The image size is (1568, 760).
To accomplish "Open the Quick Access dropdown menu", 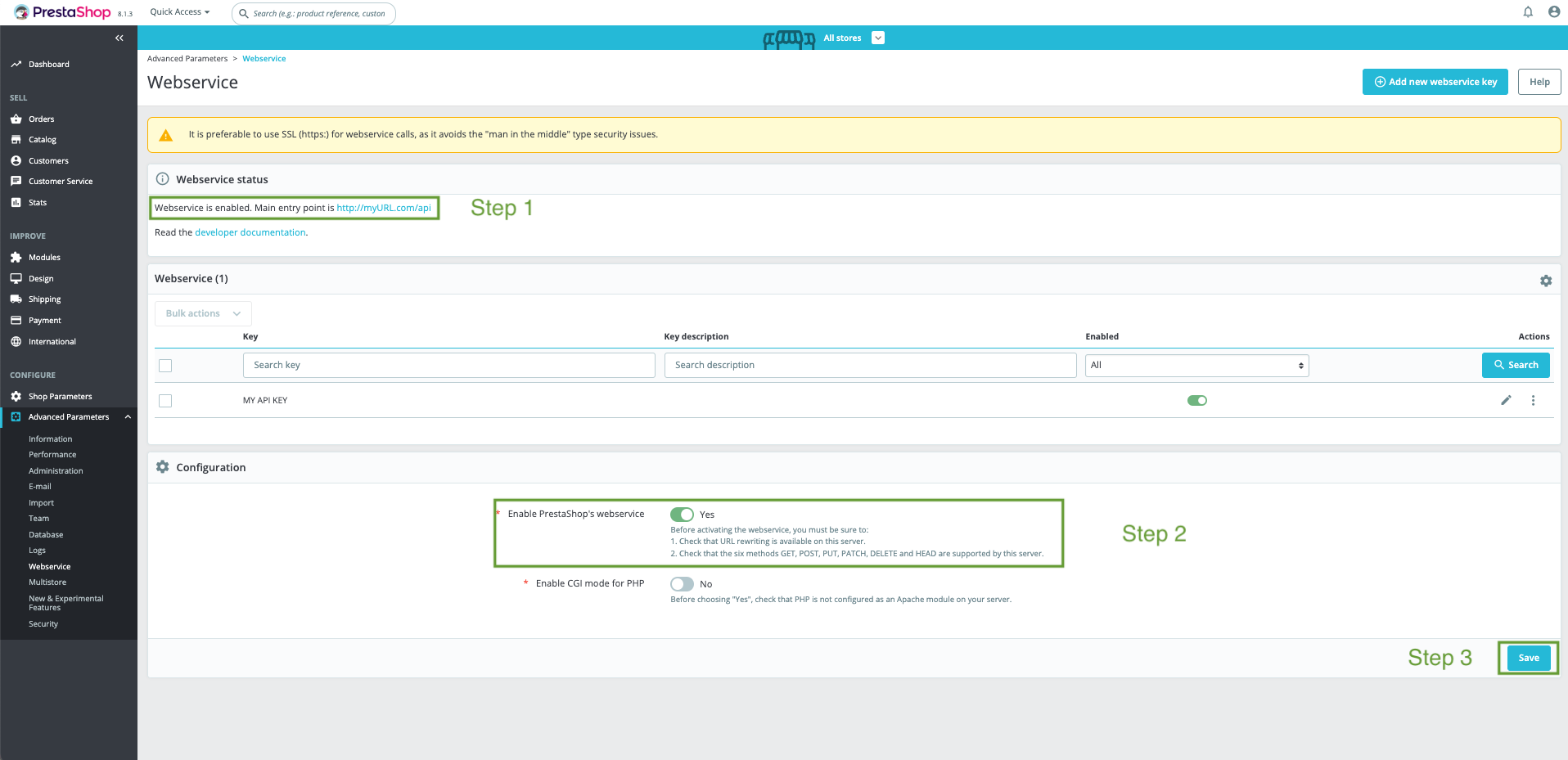I will coord(180,12).
